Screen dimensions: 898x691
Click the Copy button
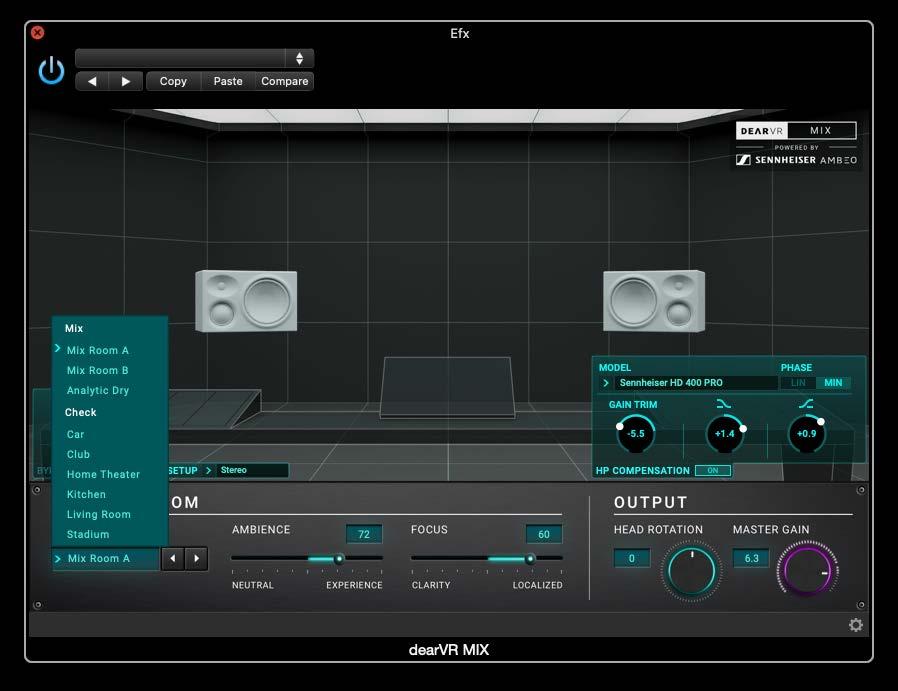pos(173,81)
